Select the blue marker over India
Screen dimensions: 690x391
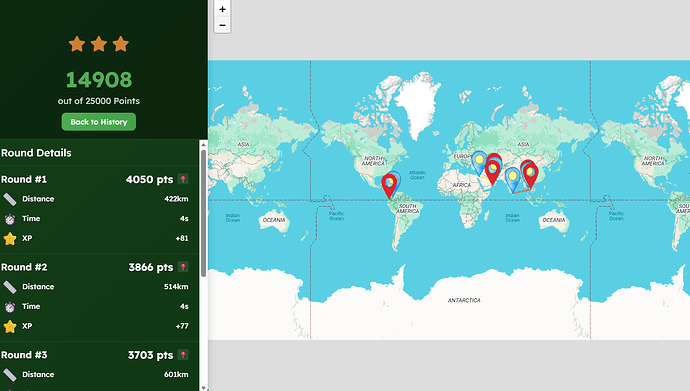(x=512, y=179)
